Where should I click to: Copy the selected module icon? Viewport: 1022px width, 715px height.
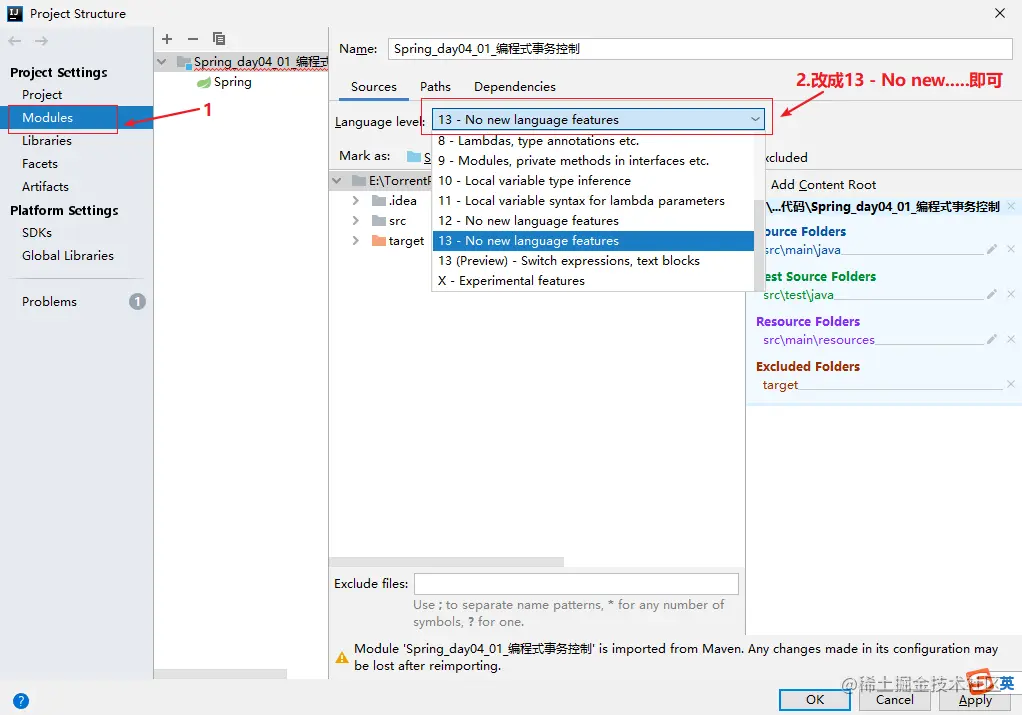coord(219,39)
